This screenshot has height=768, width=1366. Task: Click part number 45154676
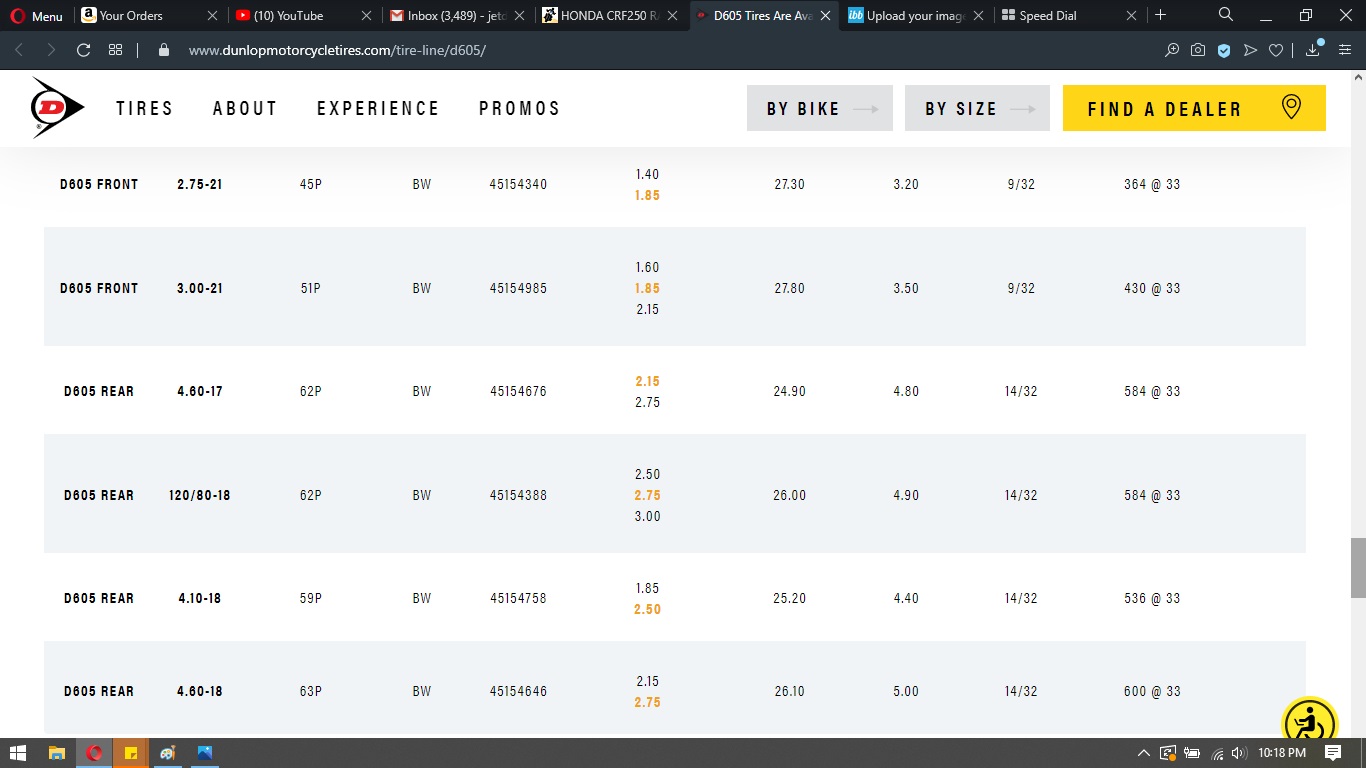(518, 391)
